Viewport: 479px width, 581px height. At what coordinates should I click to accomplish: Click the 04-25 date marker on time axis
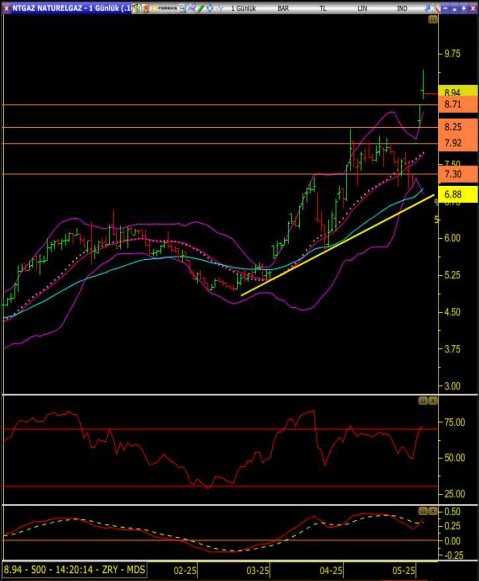[x=331, y=570]
